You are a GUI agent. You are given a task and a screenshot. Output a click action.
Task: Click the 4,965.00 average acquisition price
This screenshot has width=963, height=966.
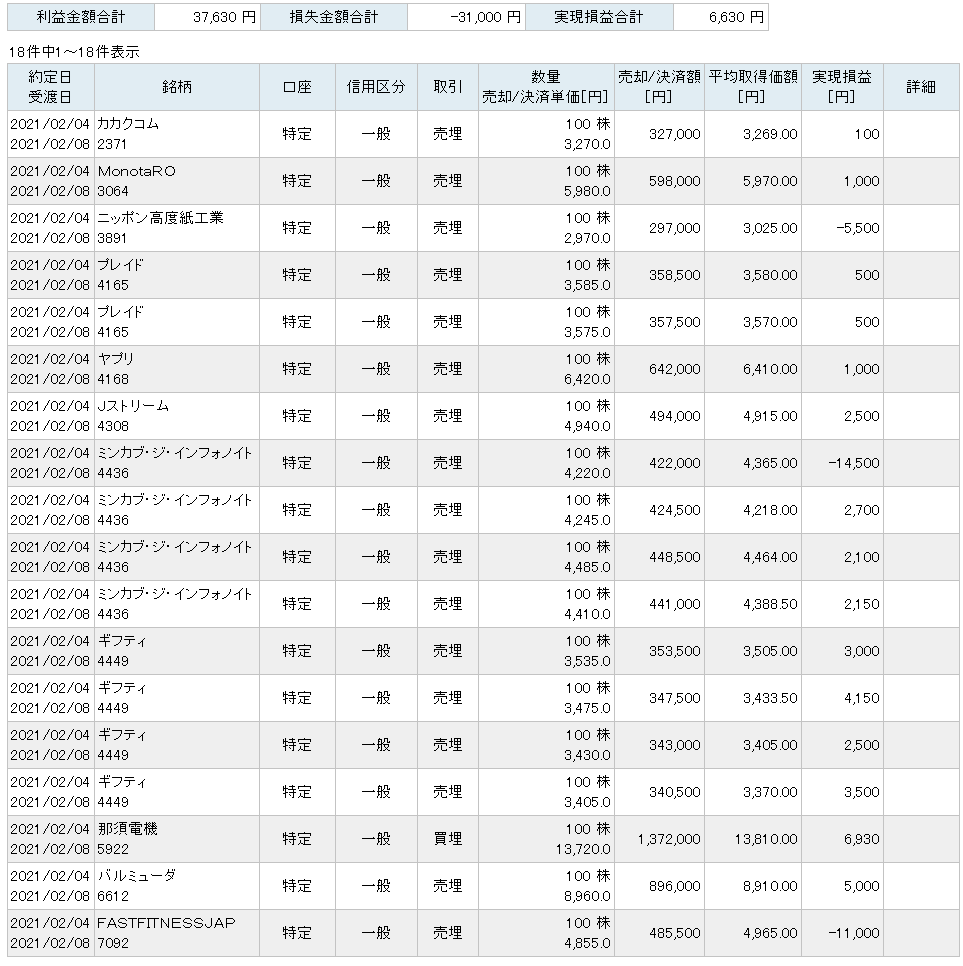pyautogui.click(x=770, y=933)
